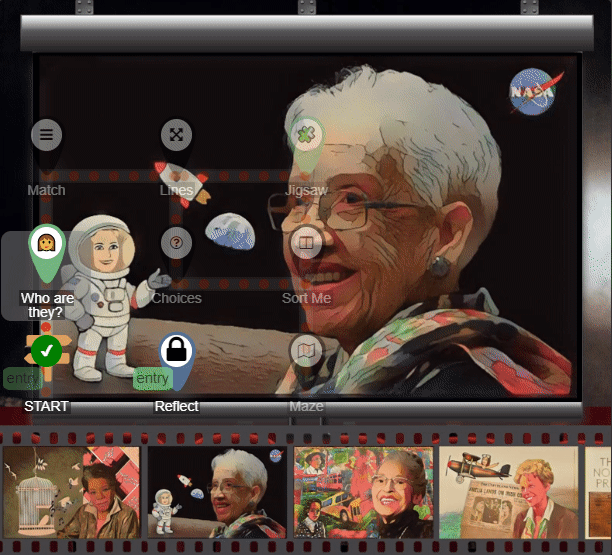Select the partially visible last filmstrip thumbnail

click(x=598, y=493)
